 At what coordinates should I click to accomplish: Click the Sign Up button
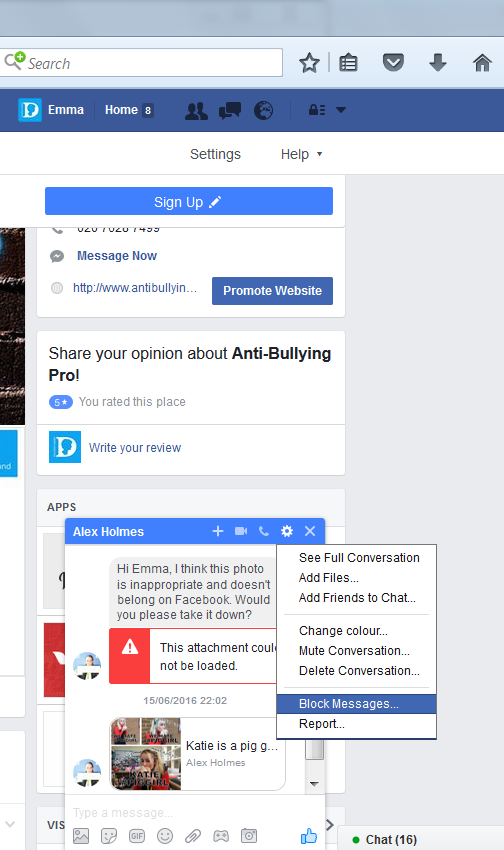point(189,201)
